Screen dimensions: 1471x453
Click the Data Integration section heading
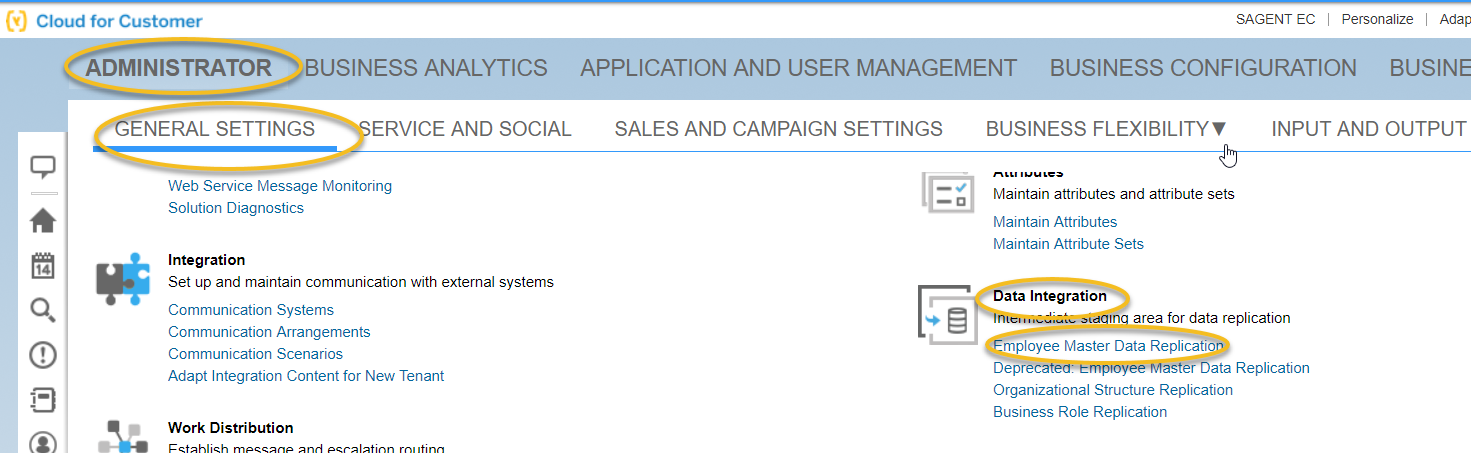click(1050, 296)
